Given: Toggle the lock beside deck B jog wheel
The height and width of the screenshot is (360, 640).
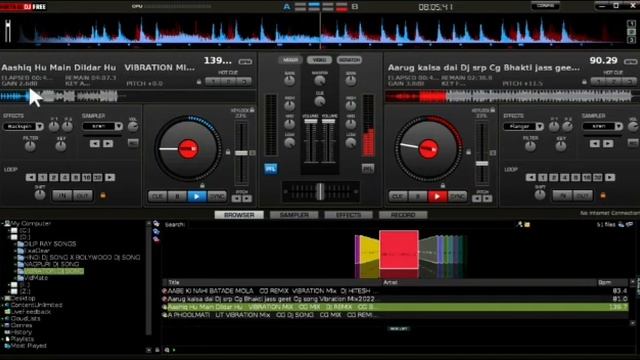Looking at the screenshot, I should pyautogui.click(x=468, y=152).
